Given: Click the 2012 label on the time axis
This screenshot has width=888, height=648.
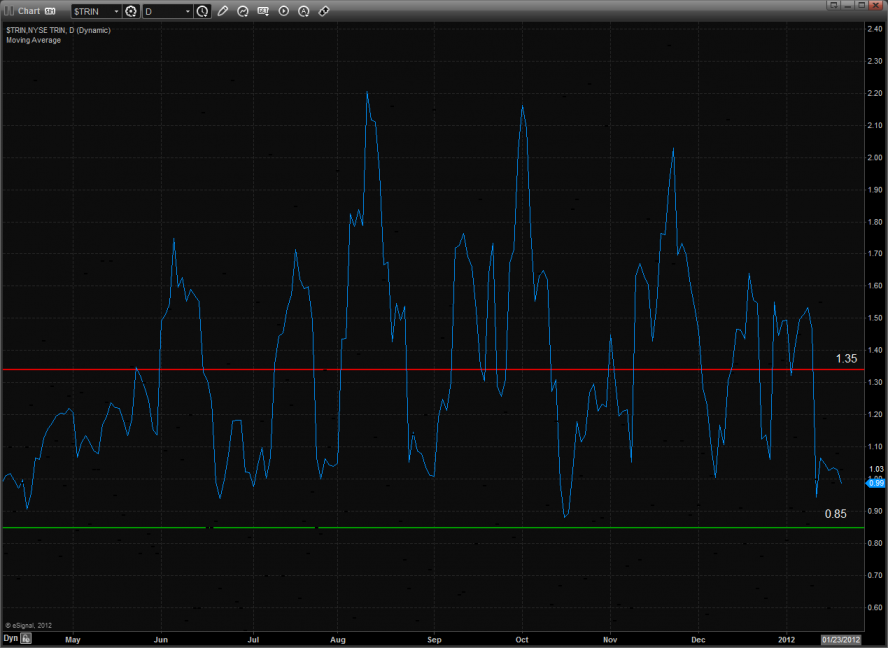Looking at the screenshot, I should point(786,640).
